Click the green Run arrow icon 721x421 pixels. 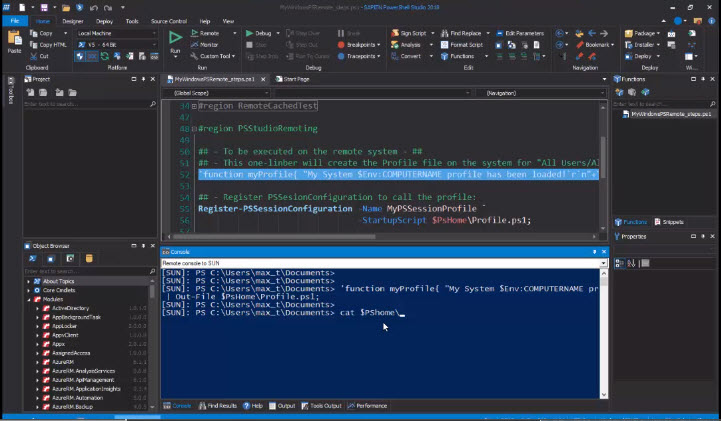point(175,37)
